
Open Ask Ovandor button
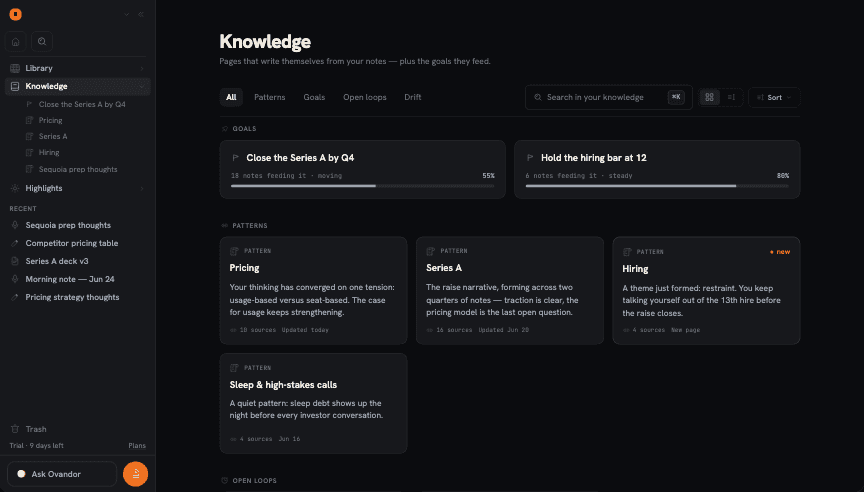[62, 474]
